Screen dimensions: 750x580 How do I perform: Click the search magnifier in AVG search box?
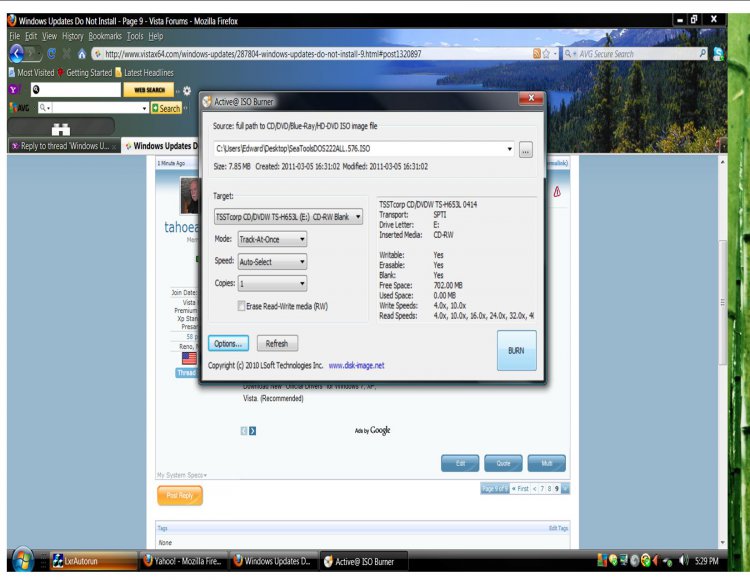(702, 54)
